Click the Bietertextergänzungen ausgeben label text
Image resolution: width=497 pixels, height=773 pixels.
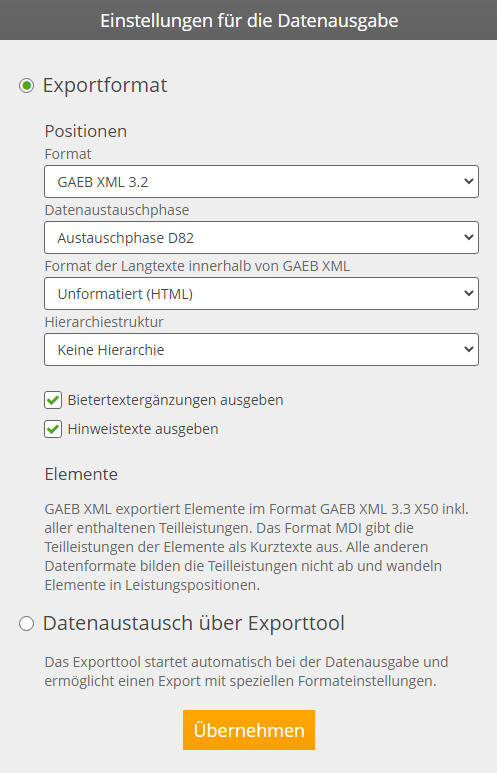[176, 400]
